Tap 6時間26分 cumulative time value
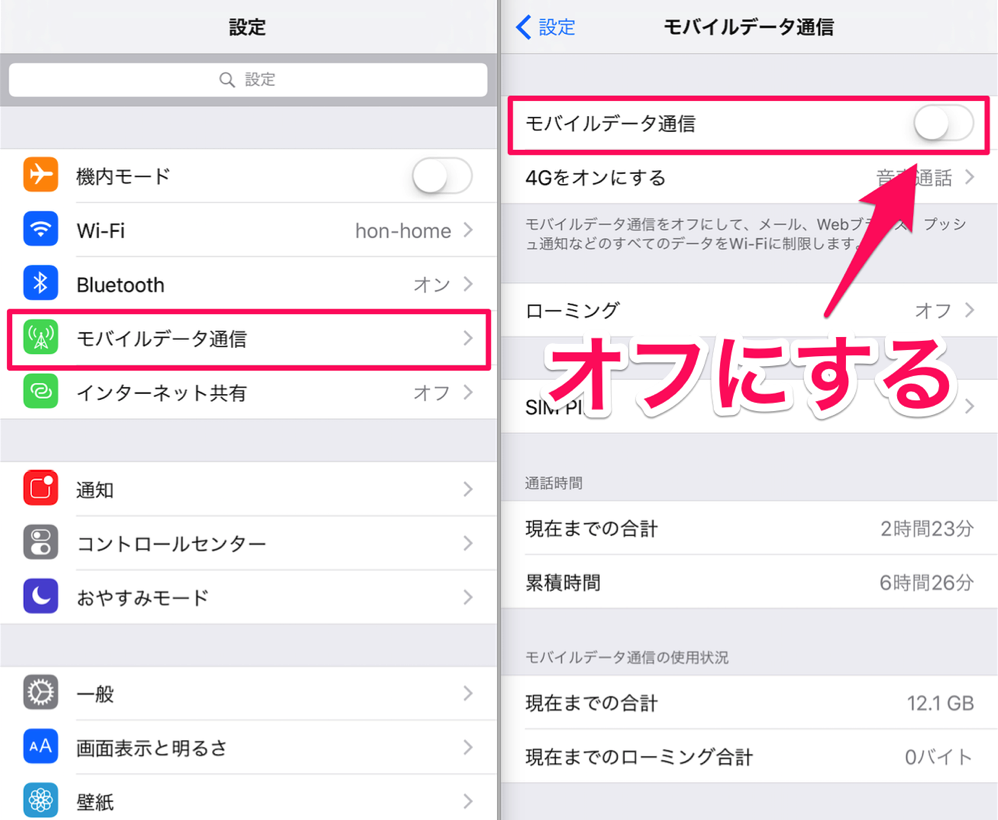 click(x=927, y=583)
